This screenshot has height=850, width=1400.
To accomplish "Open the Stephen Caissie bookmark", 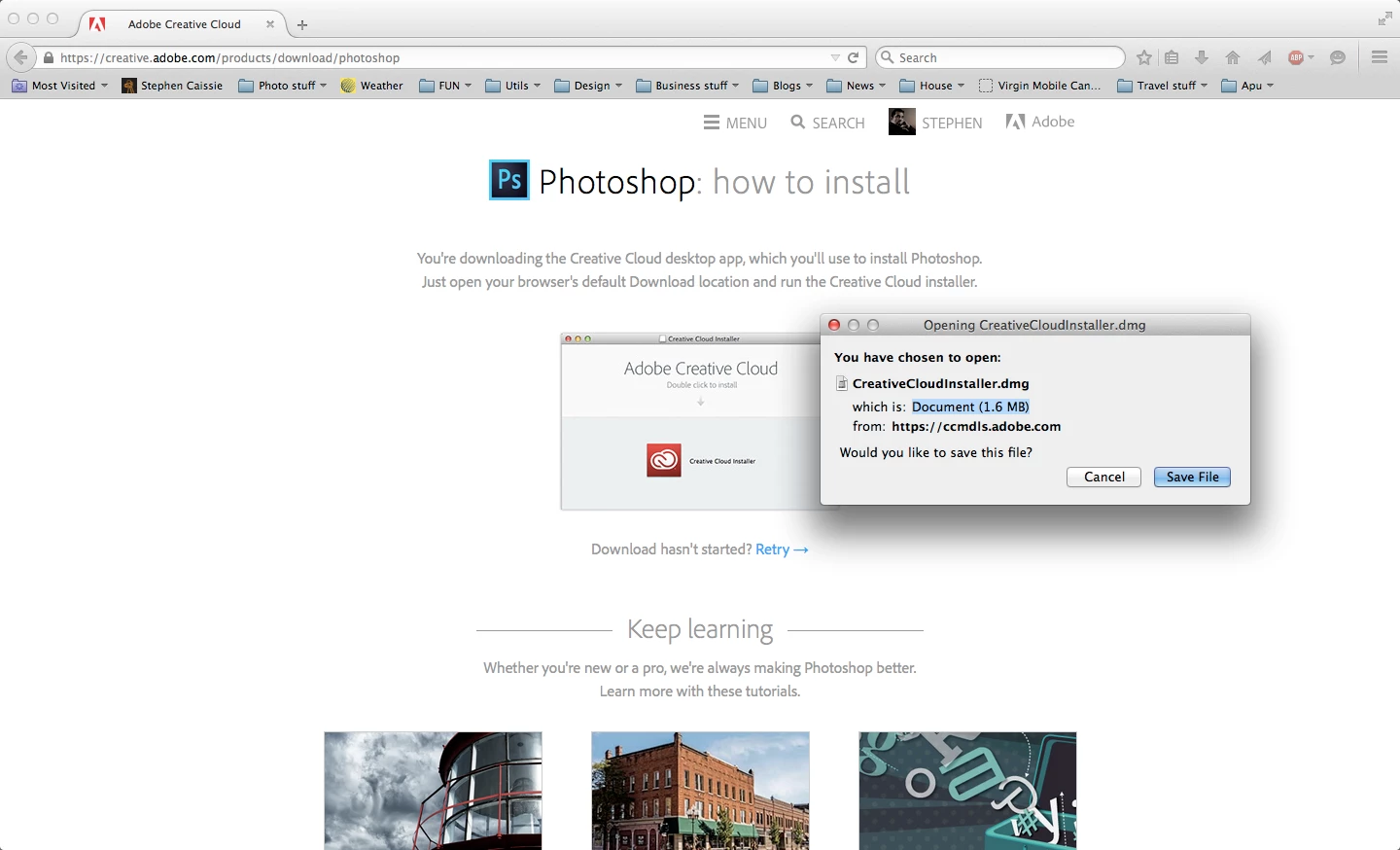I will pyautogui.click(x=172, y=86).
